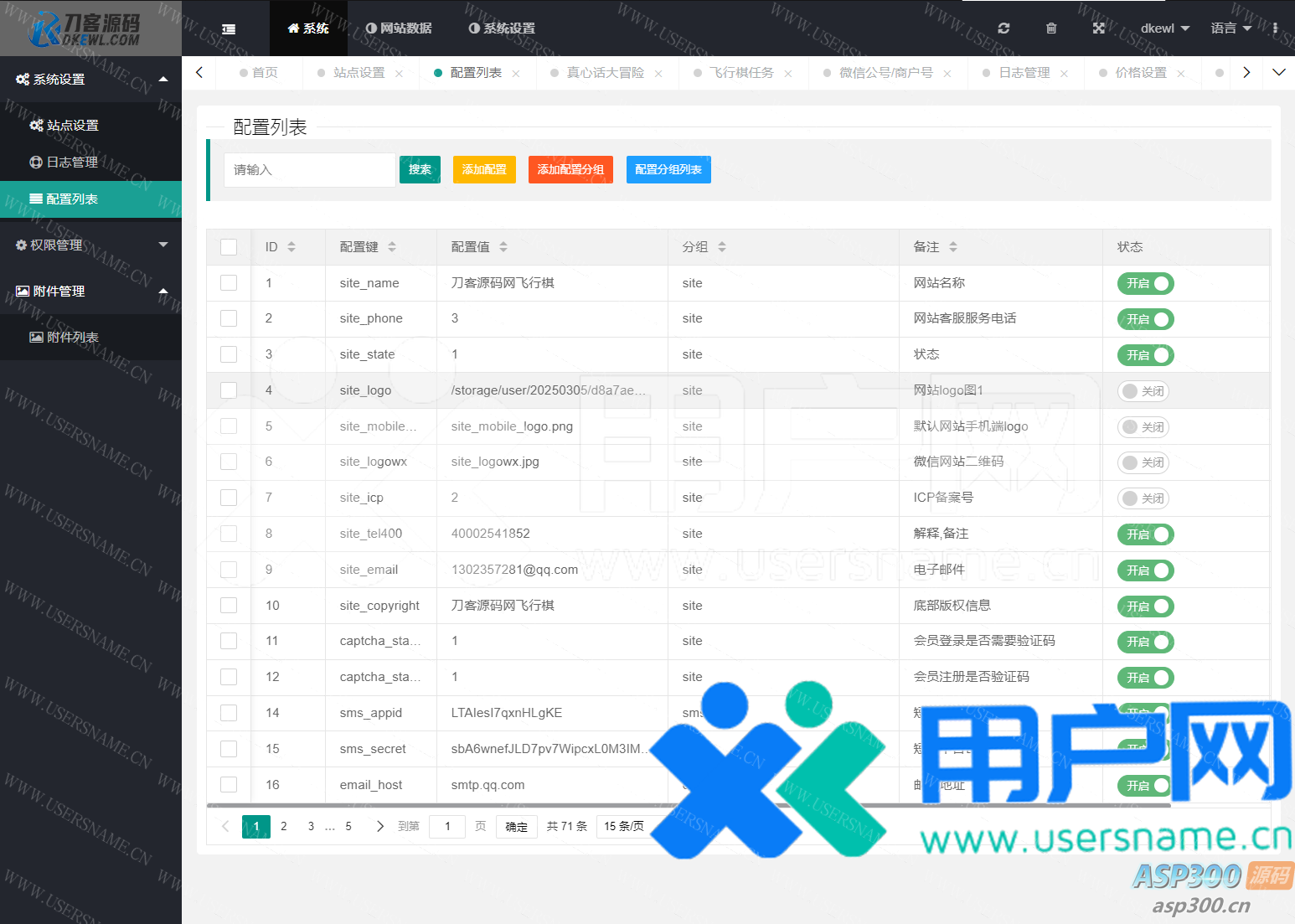Open 附件列表 in the sidebar
Screen dimensions: 1295x924
click(x=90, y=338)
